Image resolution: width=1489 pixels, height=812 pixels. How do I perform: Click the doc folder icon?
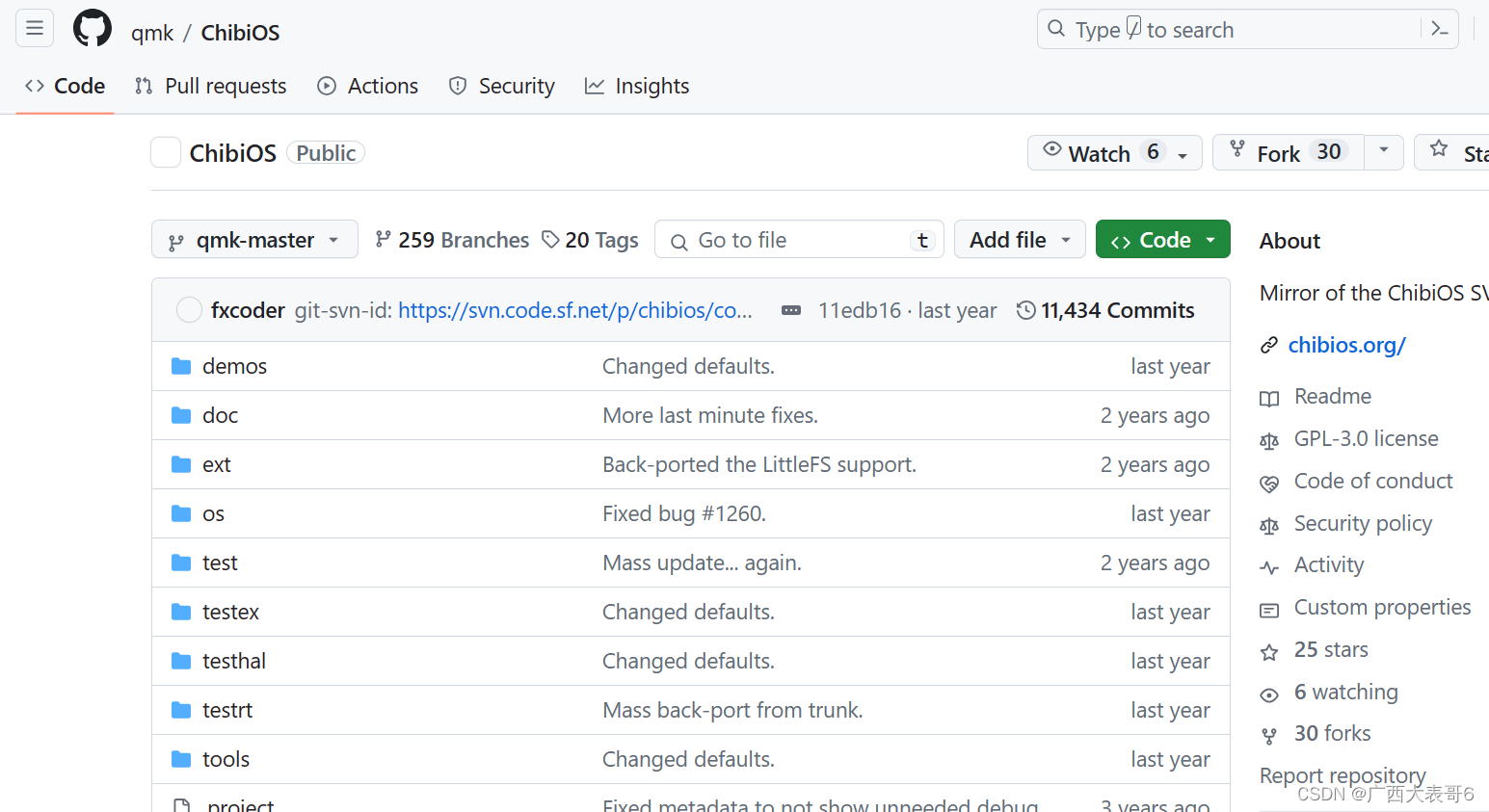click(x=181, y=415)
